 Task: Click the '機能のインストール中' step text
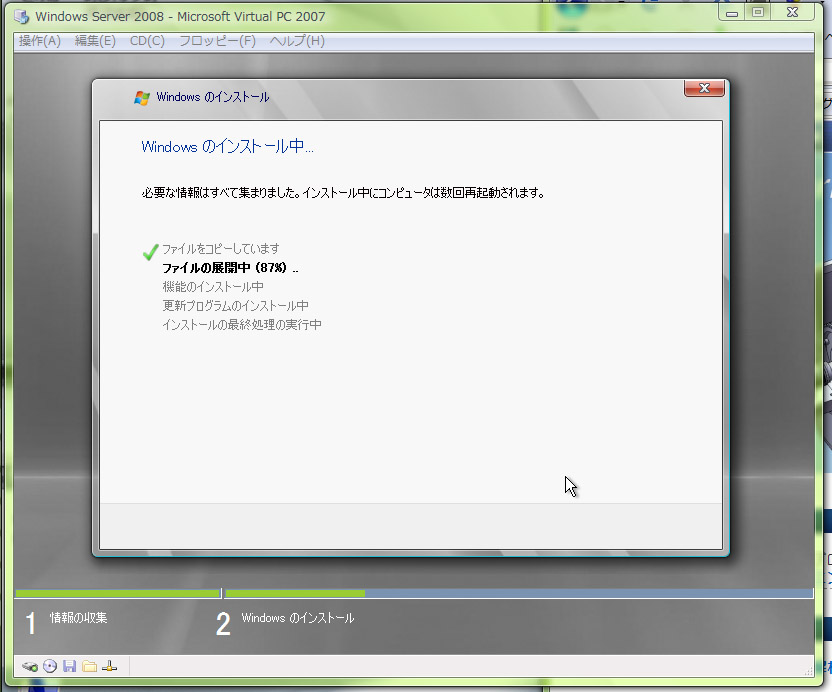click(x=213, y=287)
